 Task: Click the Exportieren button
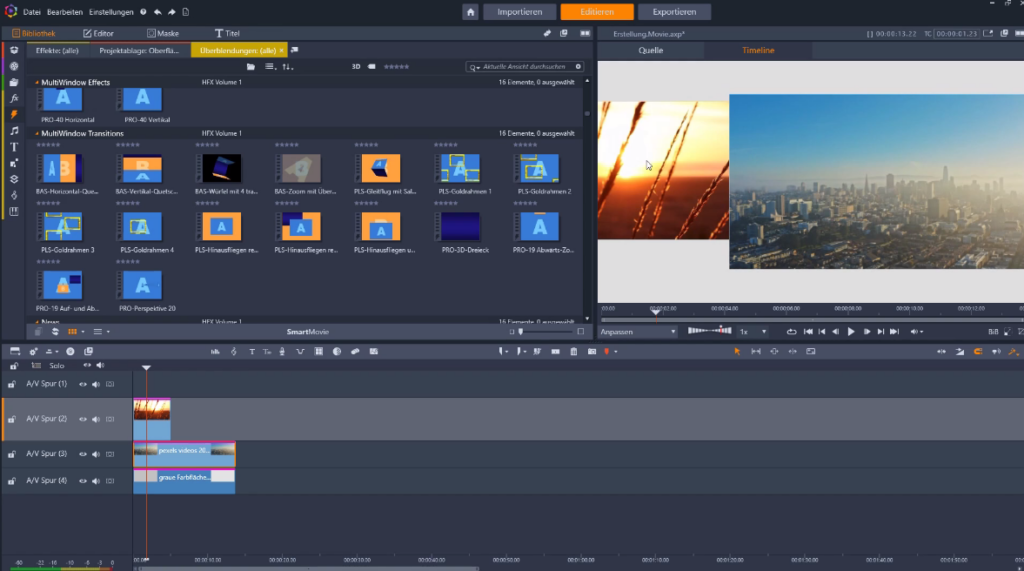tap(674, 12)
